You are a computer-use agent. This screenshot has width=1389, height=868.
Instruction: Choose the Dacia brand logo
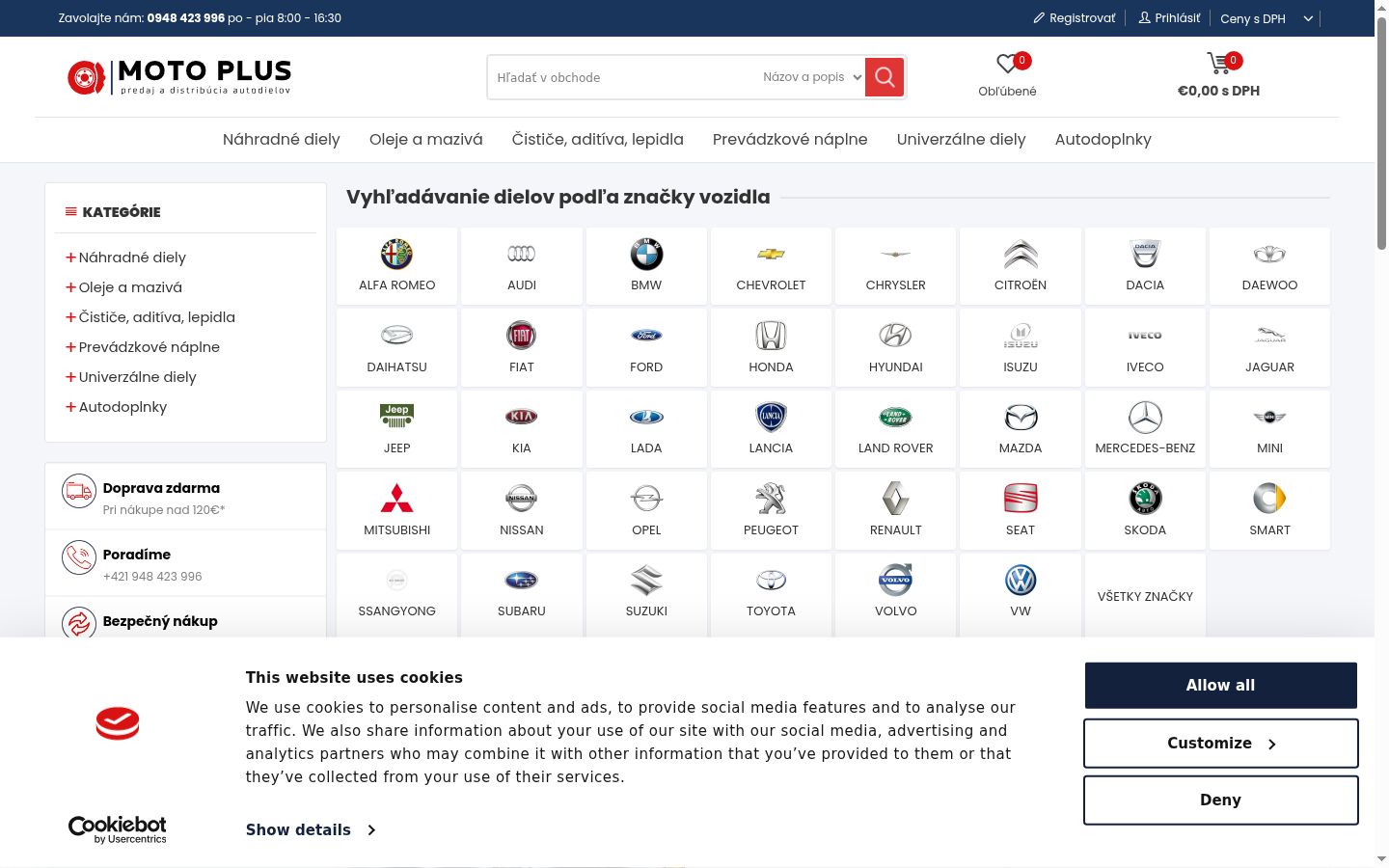tap(1145, 255)
